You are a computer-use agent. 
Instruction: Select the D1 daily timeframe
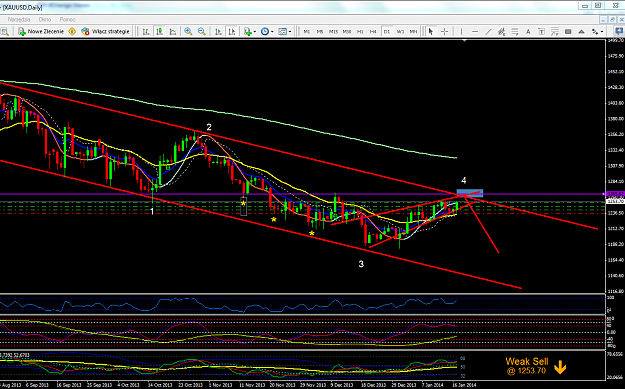(x=387, y=31)
